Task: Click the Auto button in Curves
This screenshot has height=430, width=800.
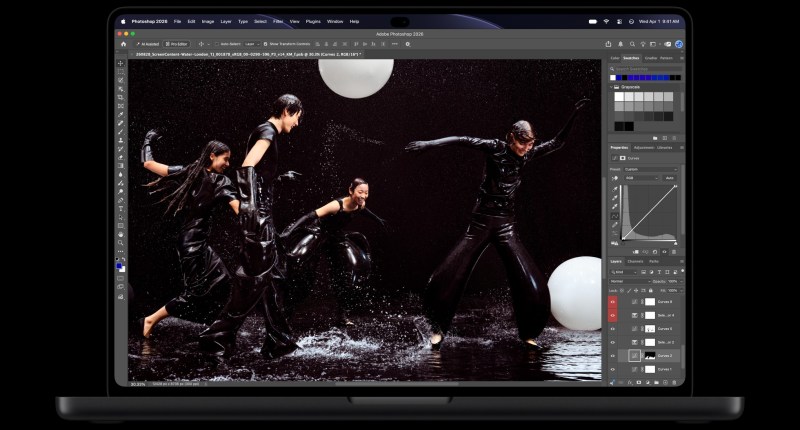Action: 670,178
